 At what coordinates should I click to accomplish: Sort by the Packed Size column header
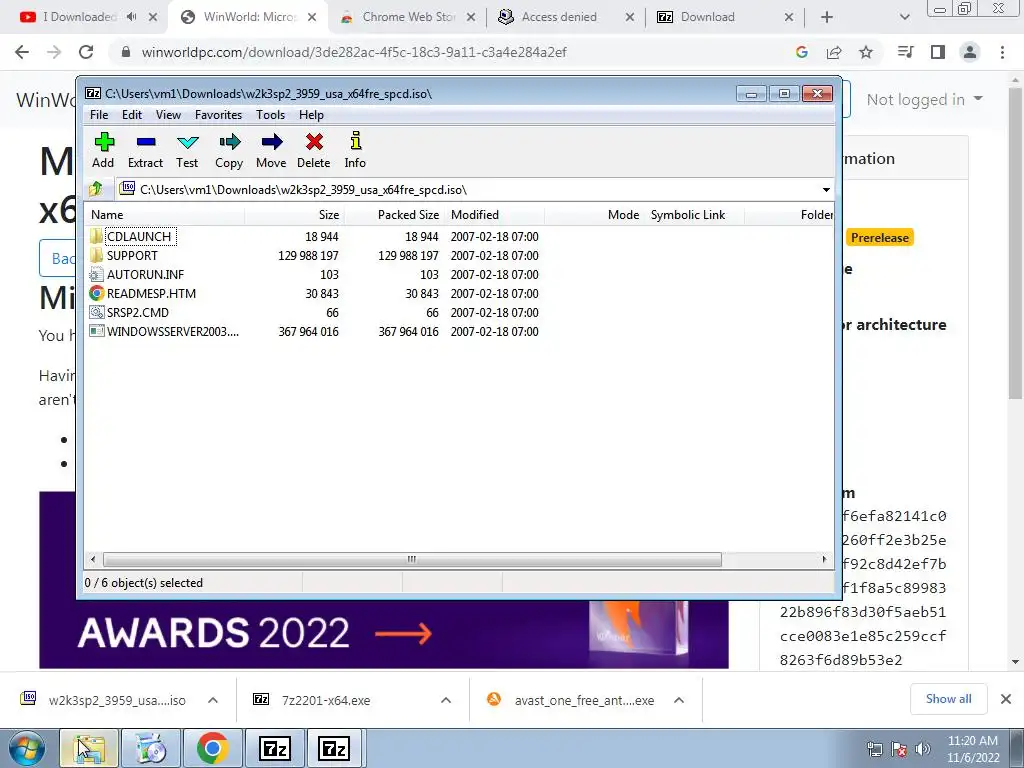[x=394, y=215]
